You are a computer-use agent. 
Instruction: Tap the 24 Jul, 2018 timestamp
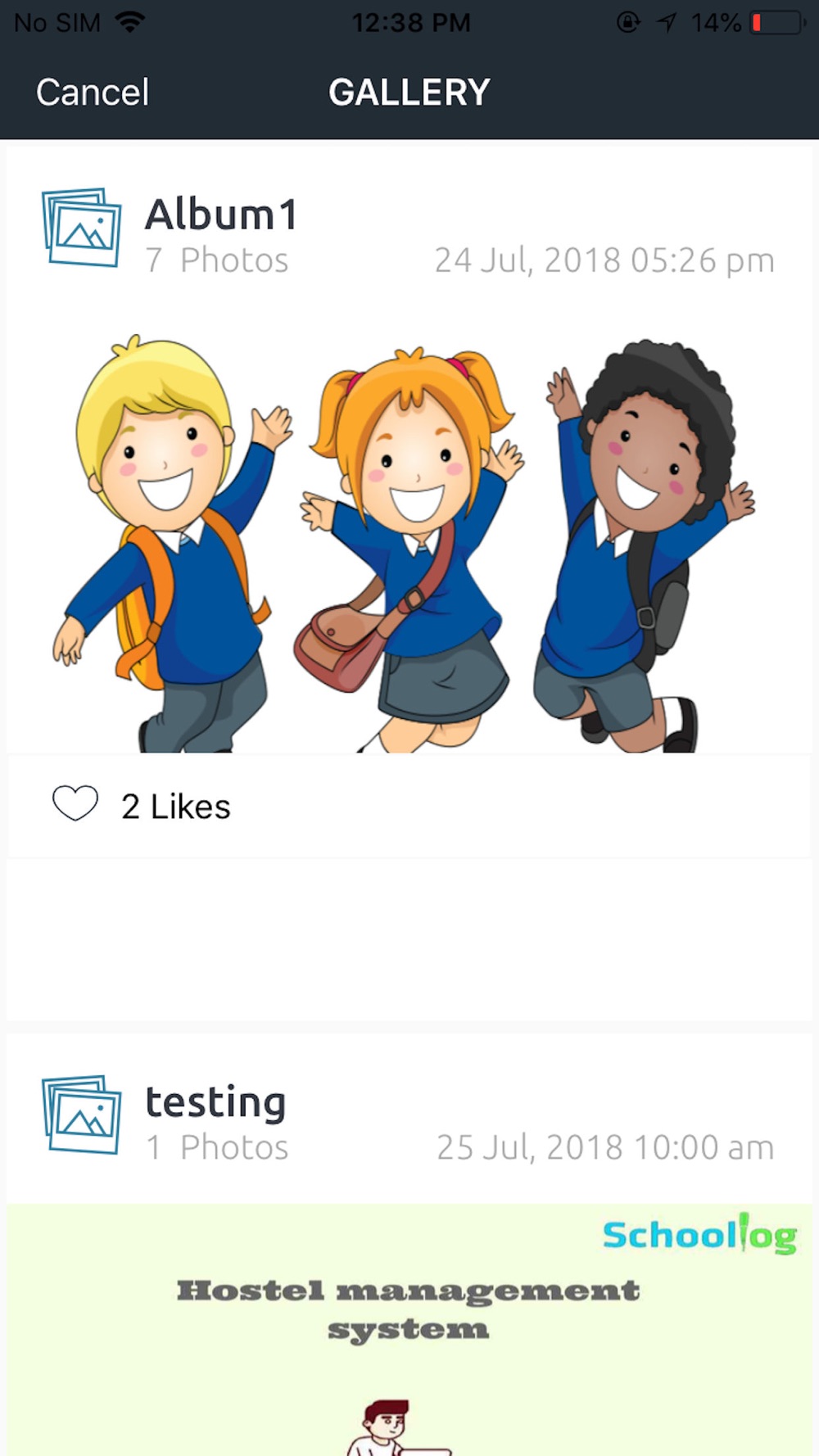pos(604,260)
